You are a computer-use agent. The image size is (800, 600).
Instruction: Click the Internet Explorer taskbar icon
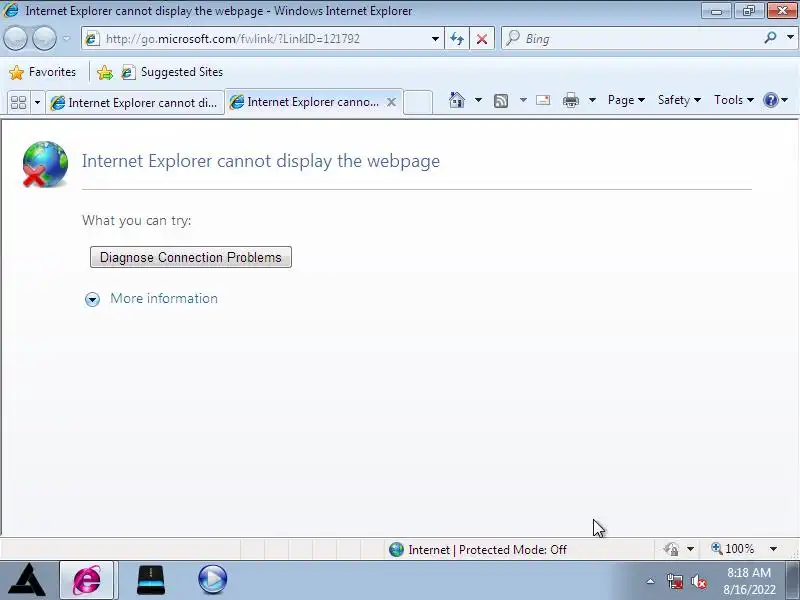[x=87, y=580]
